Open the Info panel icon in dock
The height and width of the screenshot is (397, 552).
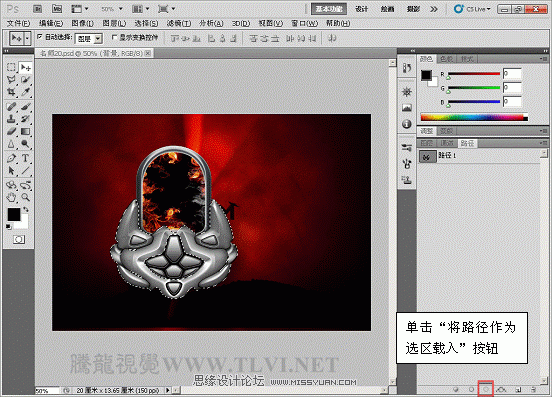(407, 124)
